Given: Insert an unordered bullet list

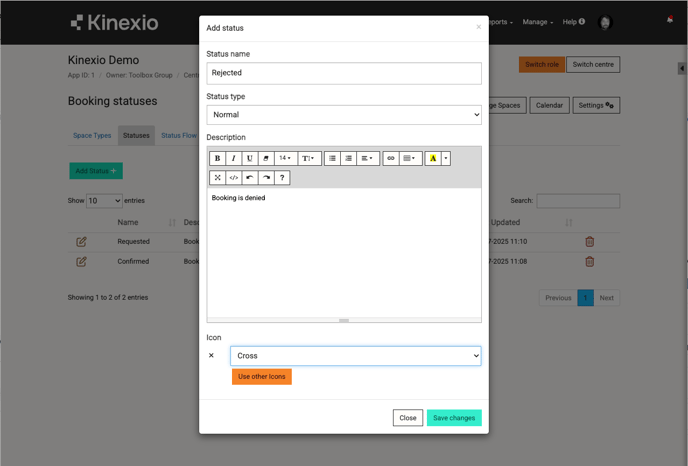Looking at the screenshot, I should pos(332,158).
